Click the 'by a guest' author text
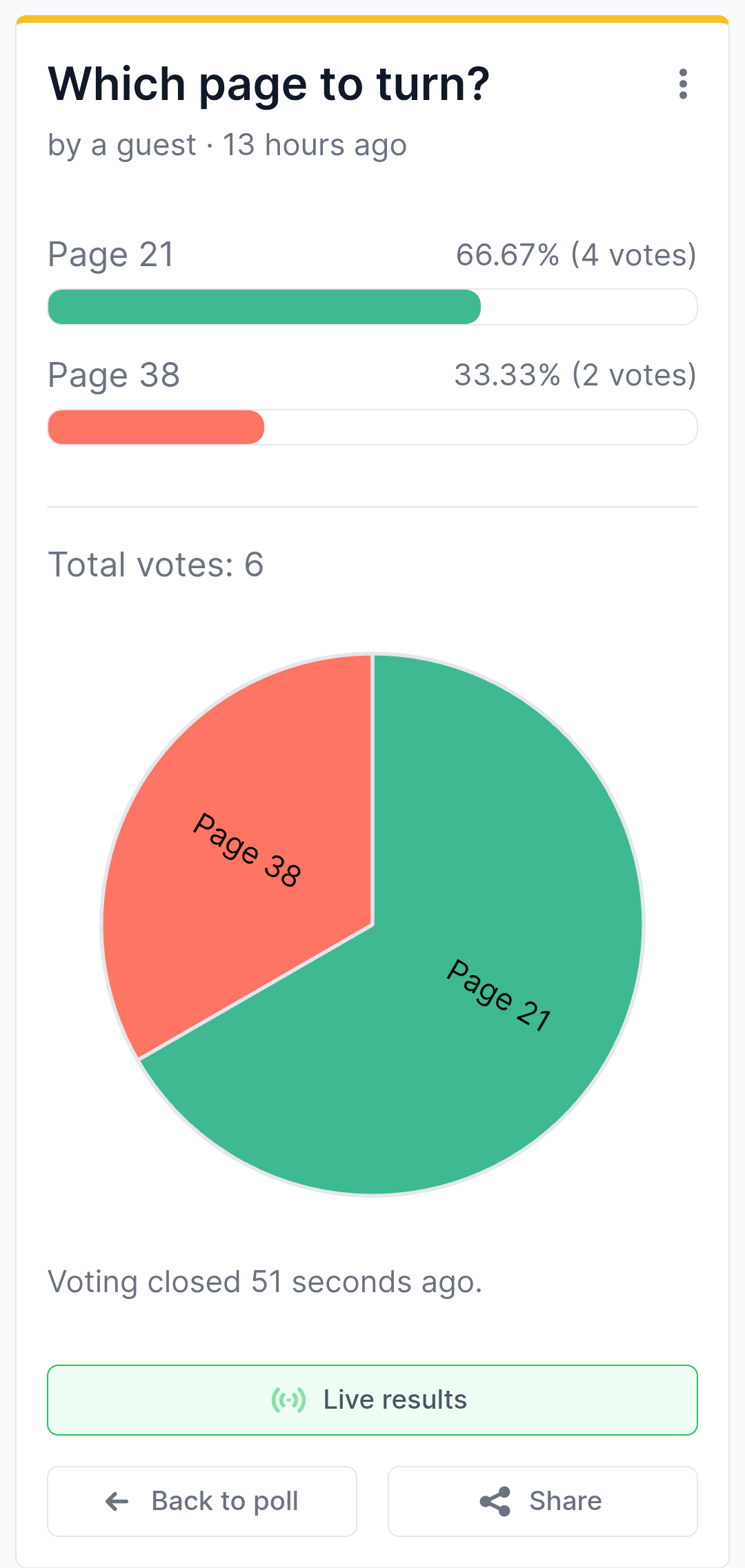The width and height of the screenshot is (745, 1568). [x=122, y=145]
